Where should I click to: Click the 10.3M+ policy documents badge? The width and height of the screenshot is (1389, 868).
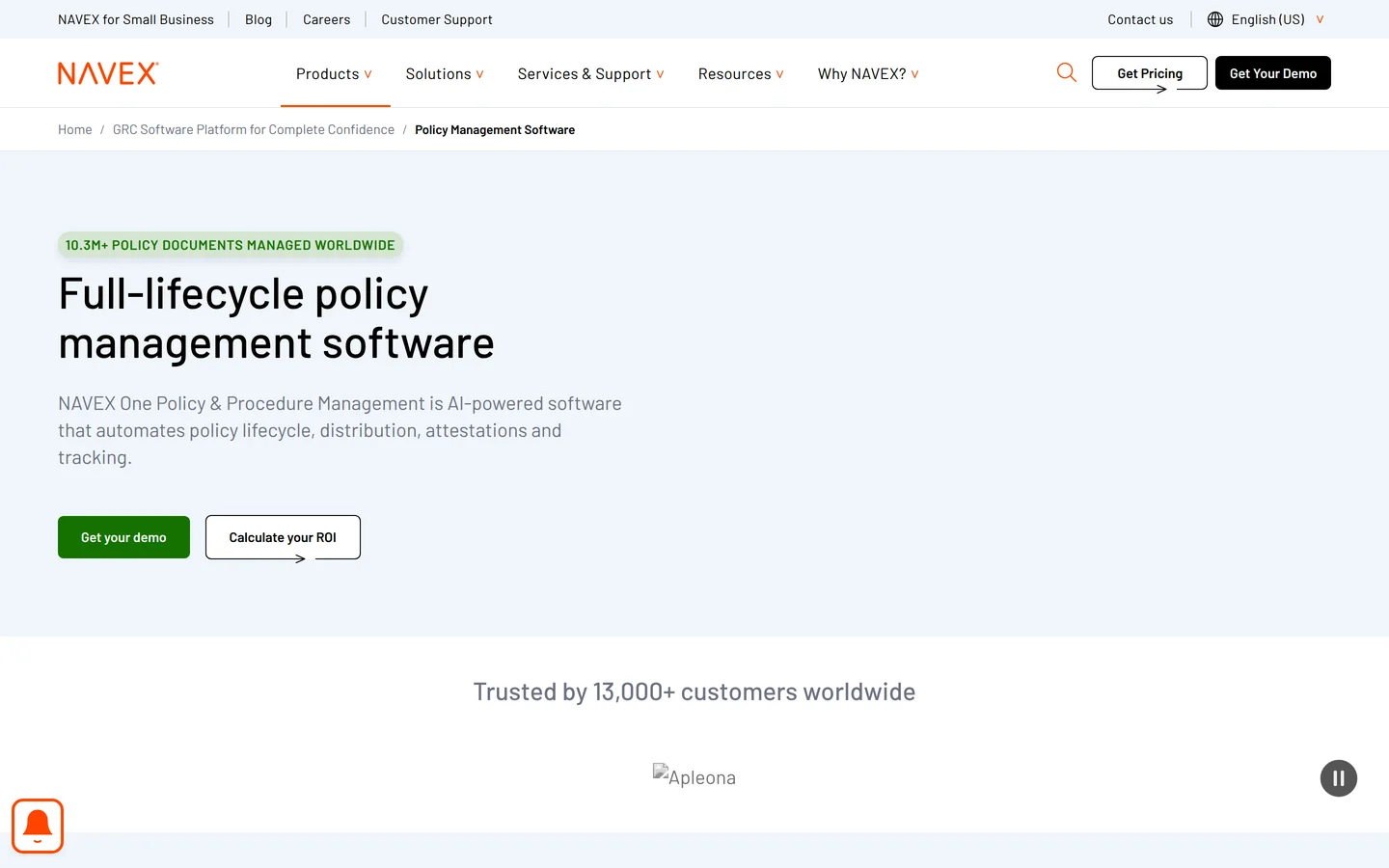coord(230,245)
